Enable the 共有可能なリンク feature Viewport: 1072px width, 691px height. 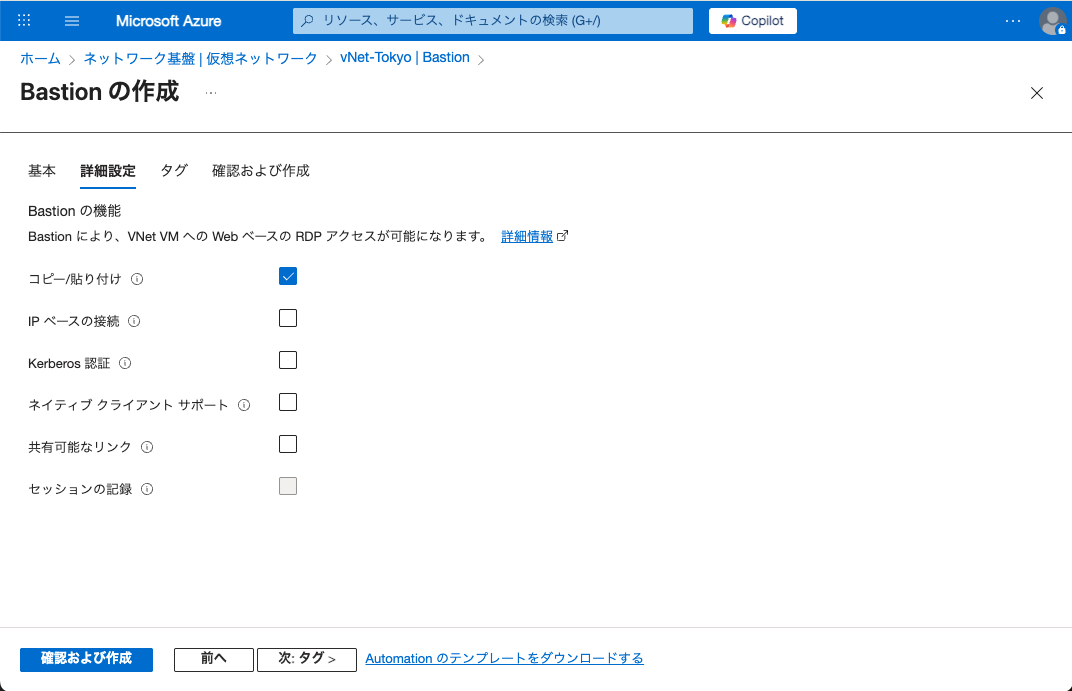pyautogui.click(x=287, y=443)
